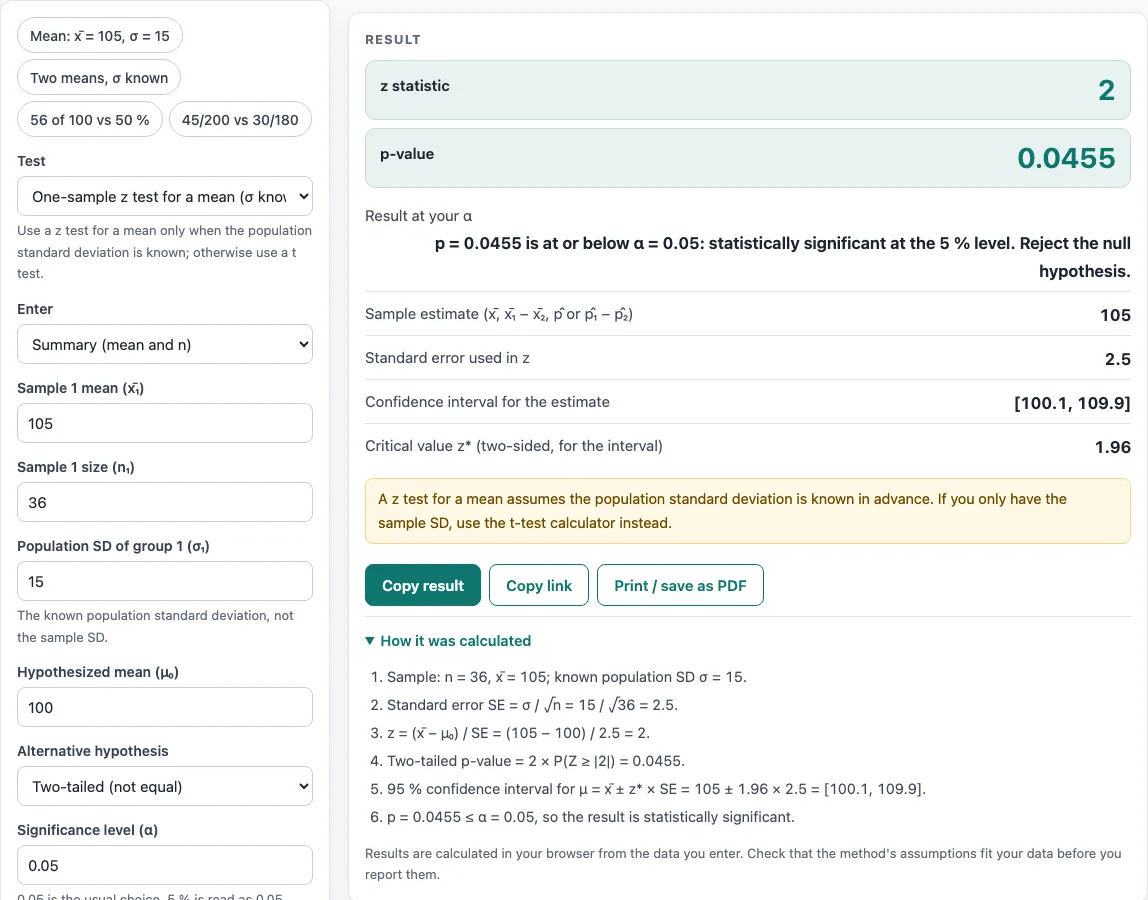
Task: Click the 'Hypothesized mean (μ₀)' label
Action: tap(98, 672)
